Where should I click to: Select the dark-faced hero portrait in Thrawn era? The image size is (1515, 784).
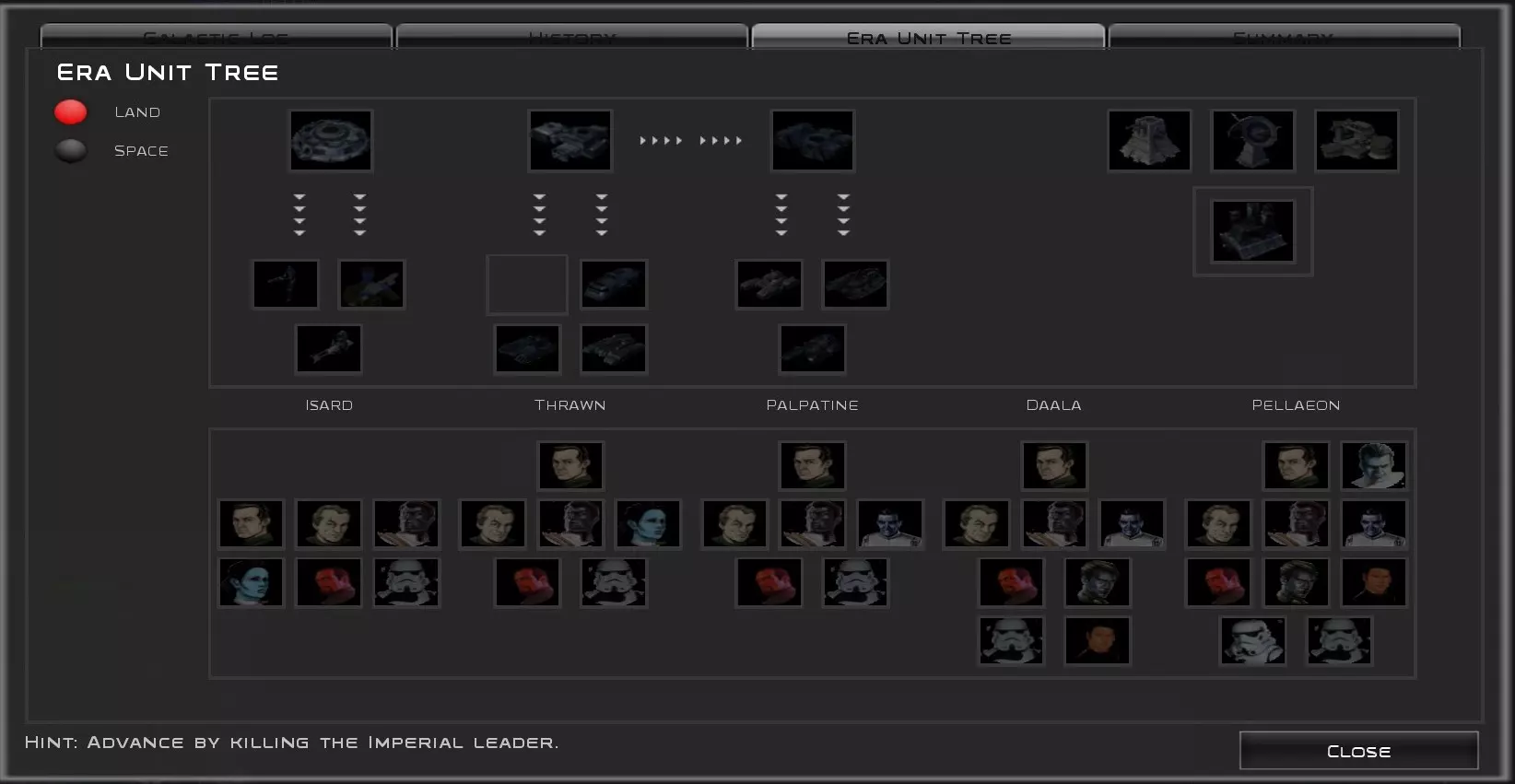[570, 524]
